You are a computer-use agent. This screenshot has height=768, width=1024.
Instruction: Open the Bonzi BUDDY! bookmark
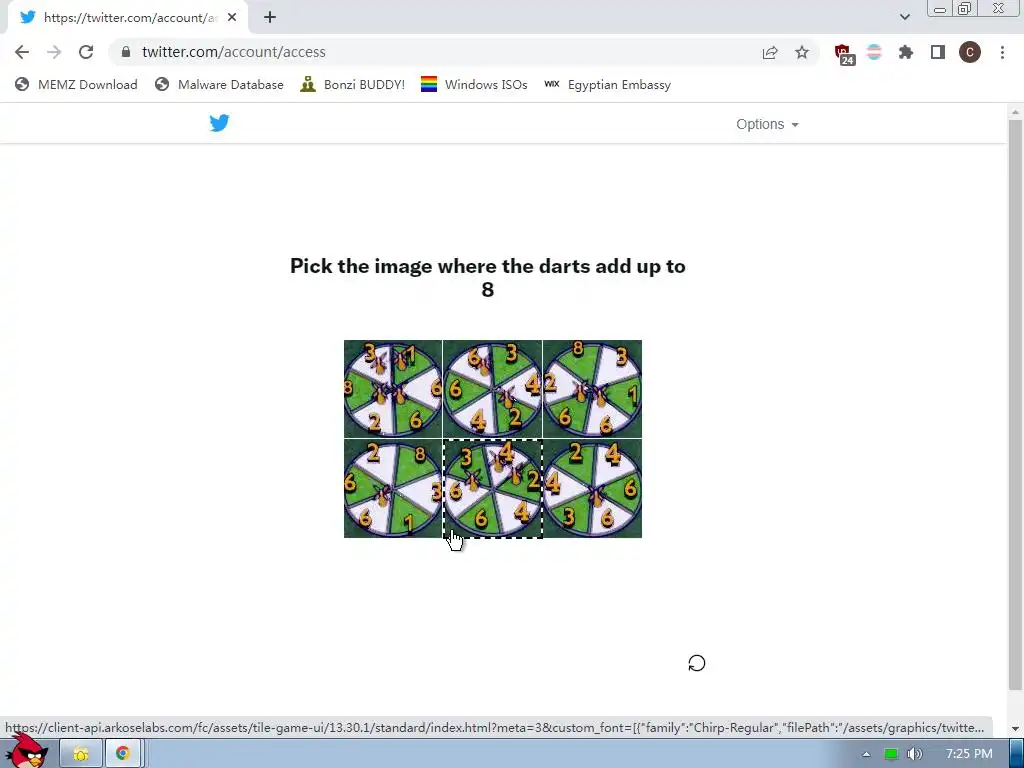click(353, 84)
